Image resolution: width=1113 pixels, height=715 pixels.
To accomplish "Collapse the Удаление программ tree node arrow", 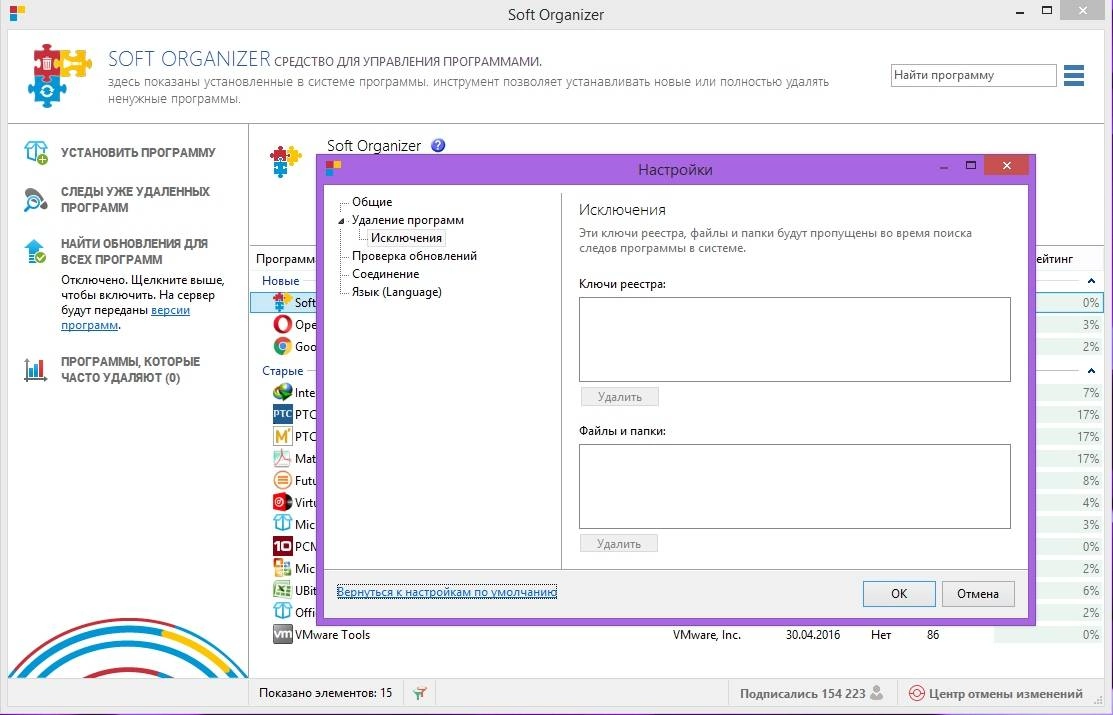I will pyautogui.click(x=341, y=221).
